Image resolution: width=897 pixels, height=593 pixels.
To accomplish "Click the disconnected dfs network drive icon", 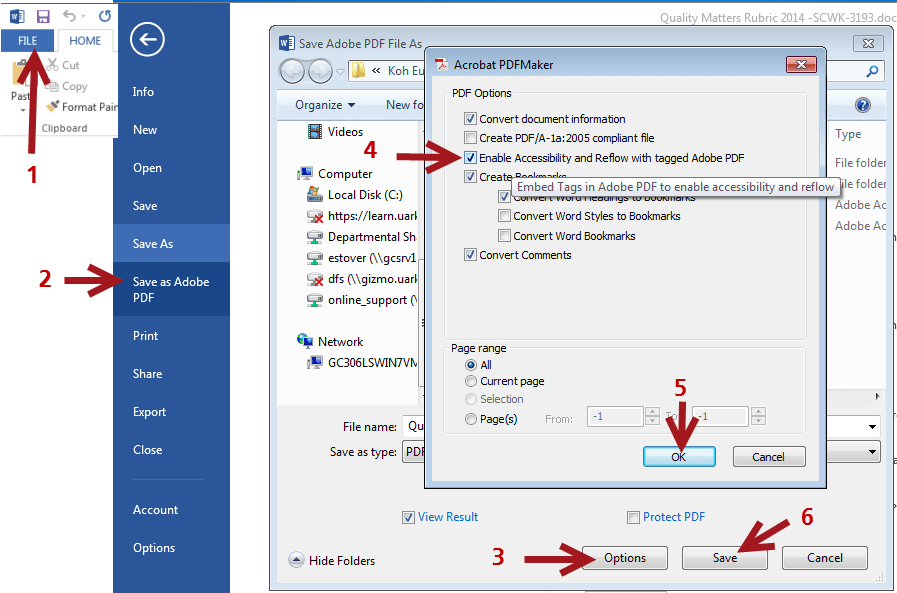I will click(315, 279).
